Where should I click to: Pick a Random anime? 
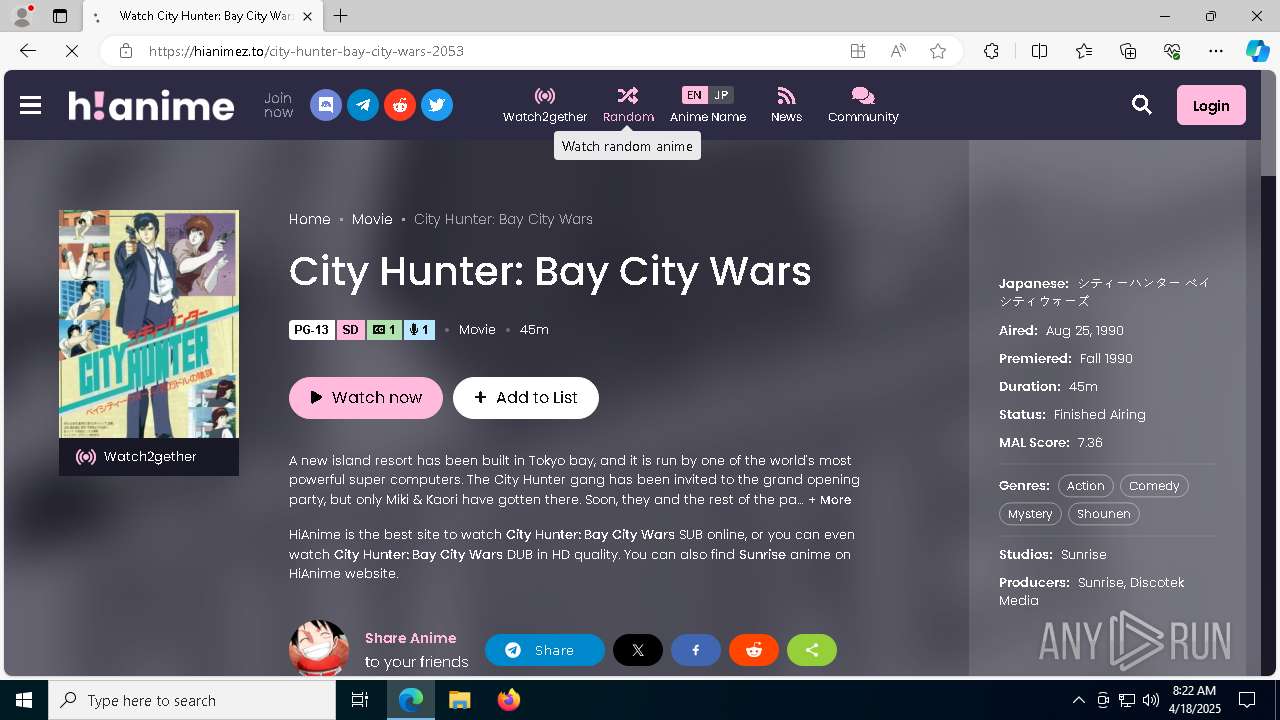(628, 105)
